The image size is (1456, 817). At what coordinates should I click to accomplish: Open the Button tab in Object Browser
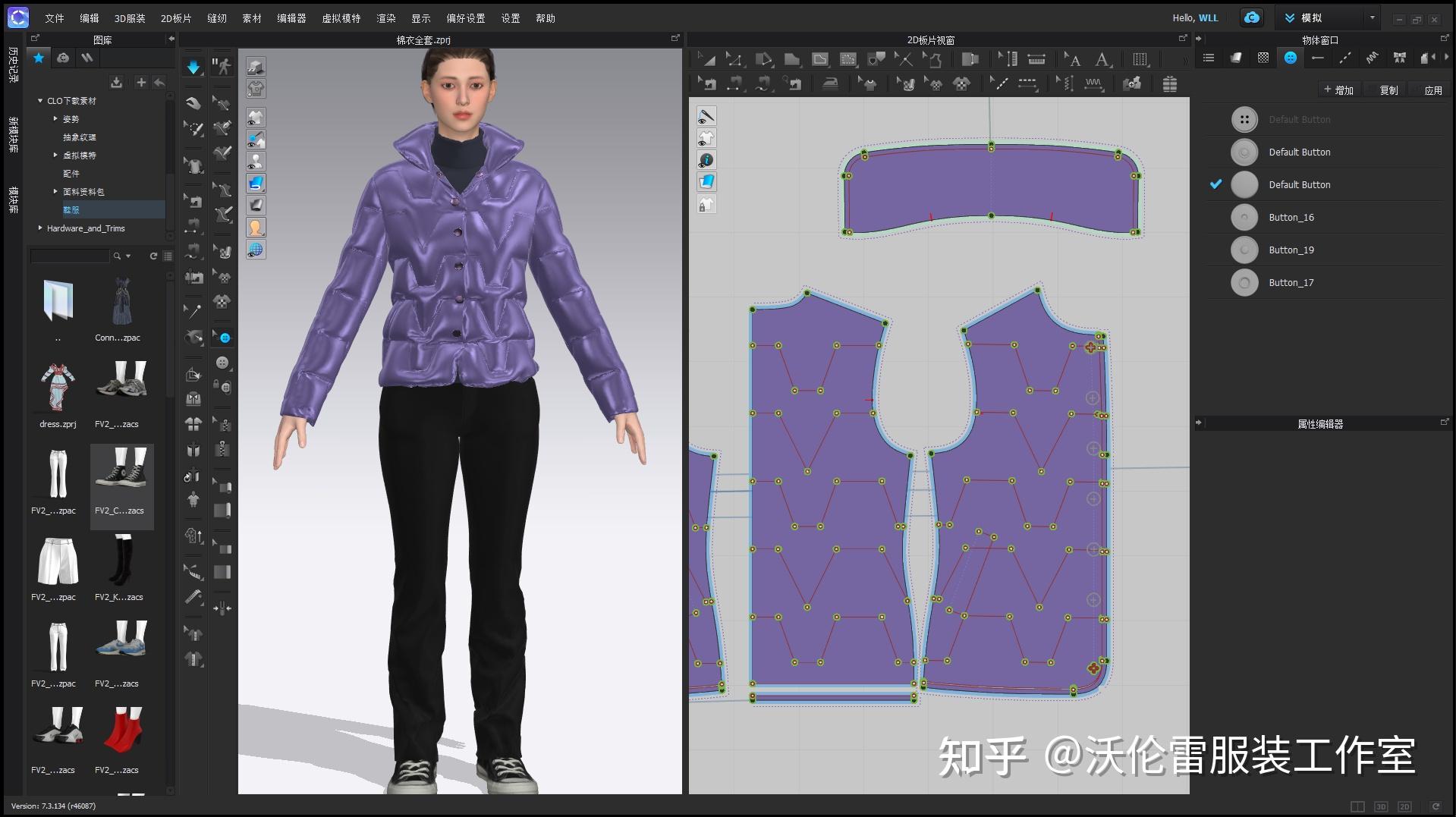point(1290,58)
